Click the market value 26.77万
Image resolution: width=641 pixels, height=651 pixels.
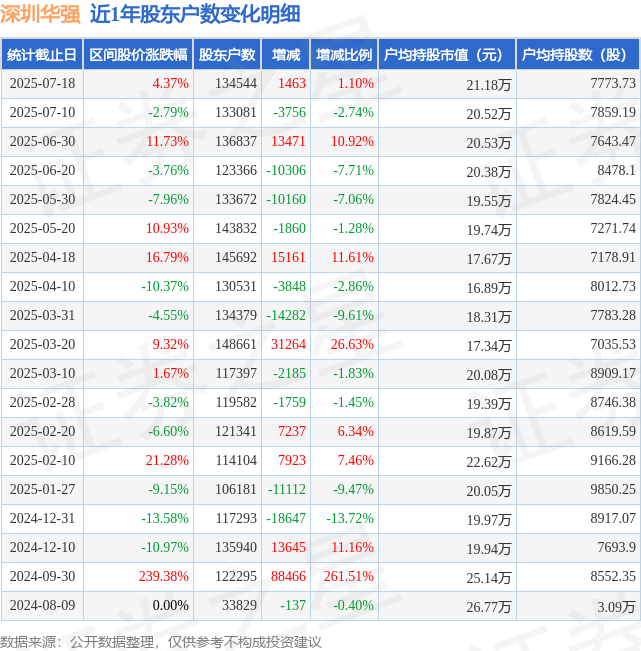click(x=489, y=607)
